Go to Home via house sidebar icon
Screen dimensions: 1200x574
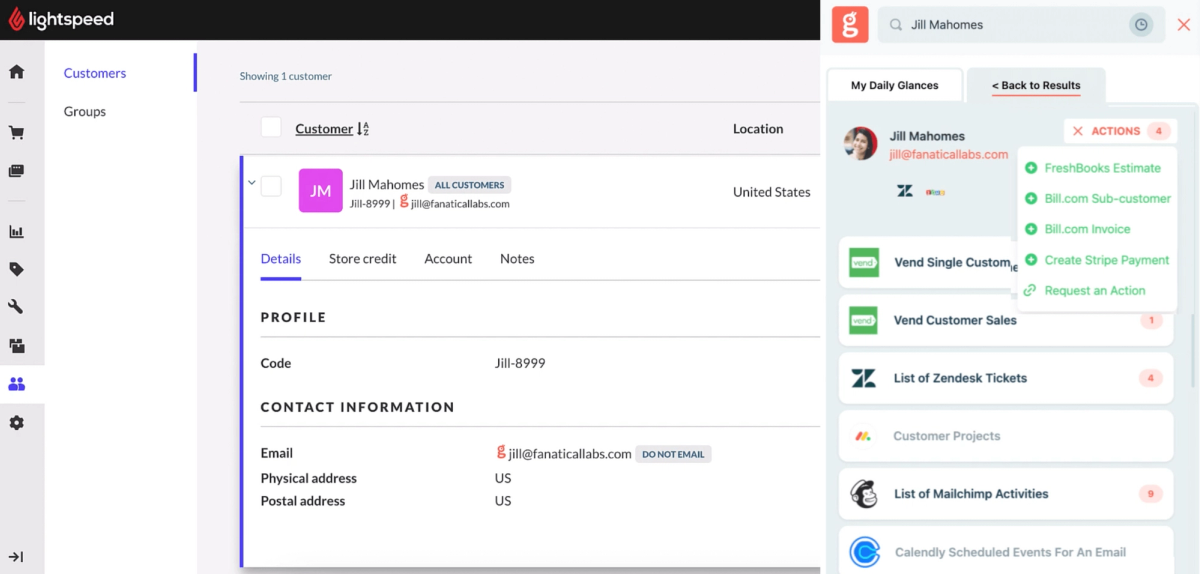pos(16,72)
